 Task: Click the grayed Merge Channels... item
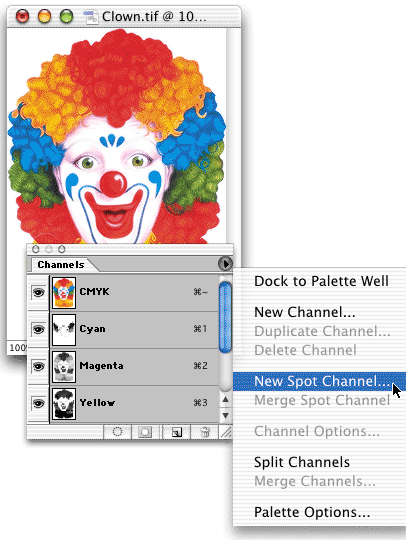tap(315, 481)
